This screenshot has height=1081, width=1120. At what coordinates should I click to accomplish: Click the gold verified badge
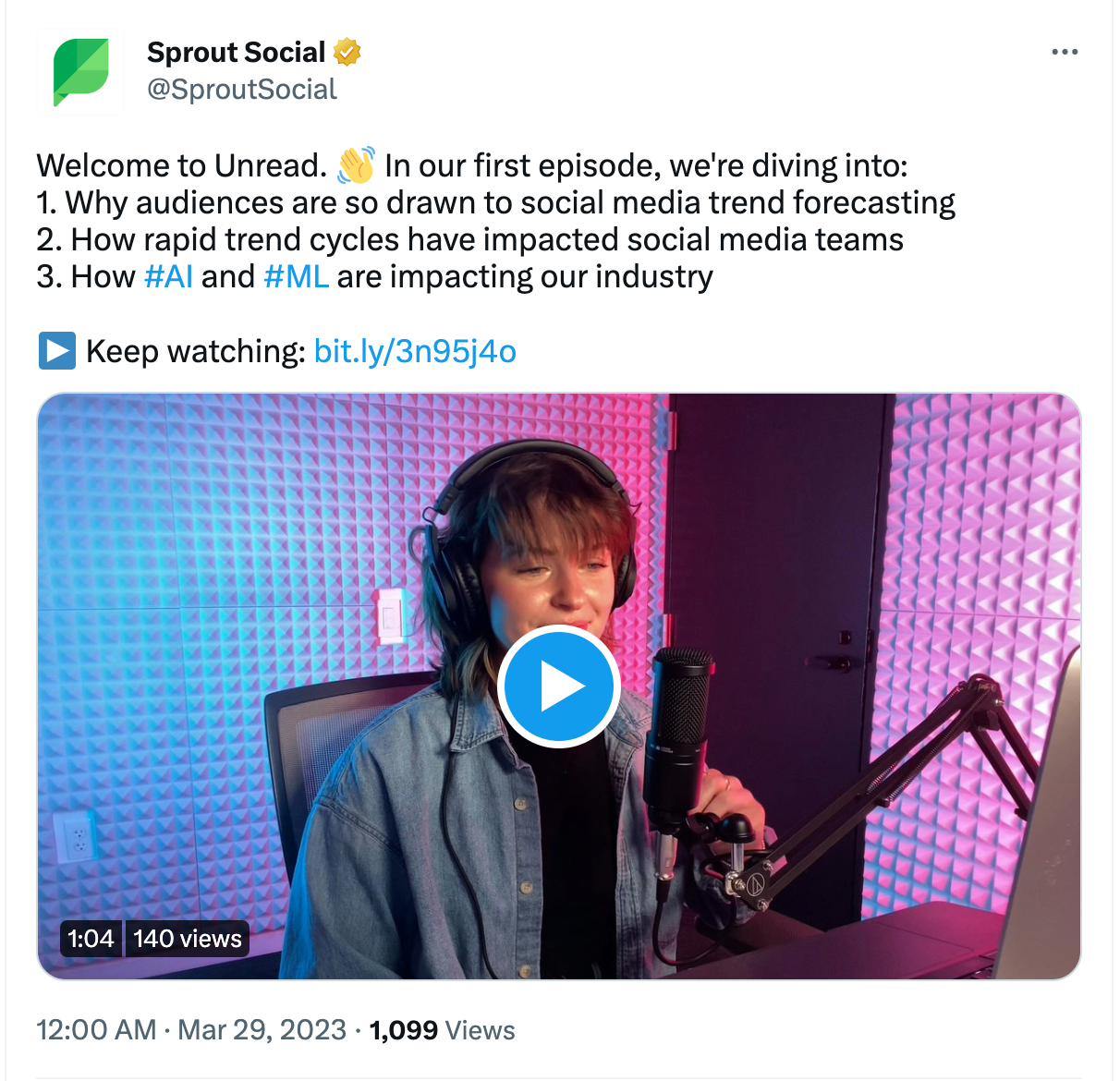(347, 53)
